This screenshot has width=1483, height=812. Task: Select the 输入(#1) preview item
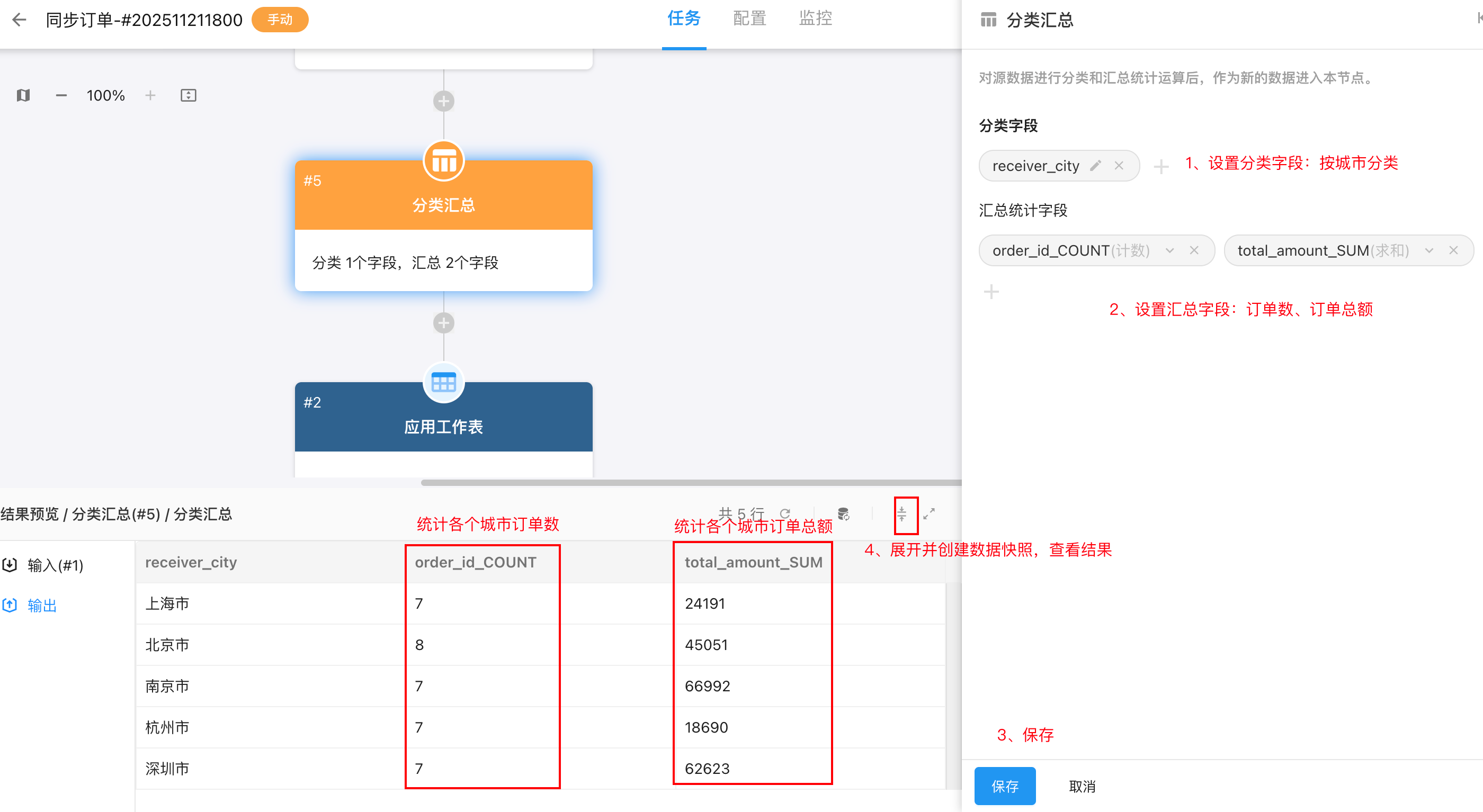click(55, 565)
